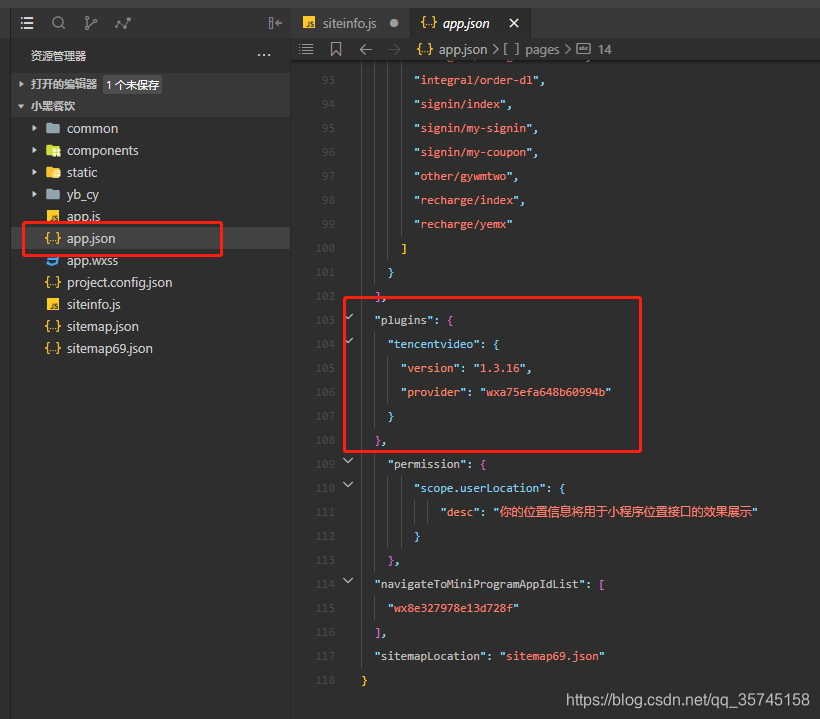The width and height of the screenshot is (820, 719).
Task: Open the explorer list icon in sidebar
Action: click(27, 23)
